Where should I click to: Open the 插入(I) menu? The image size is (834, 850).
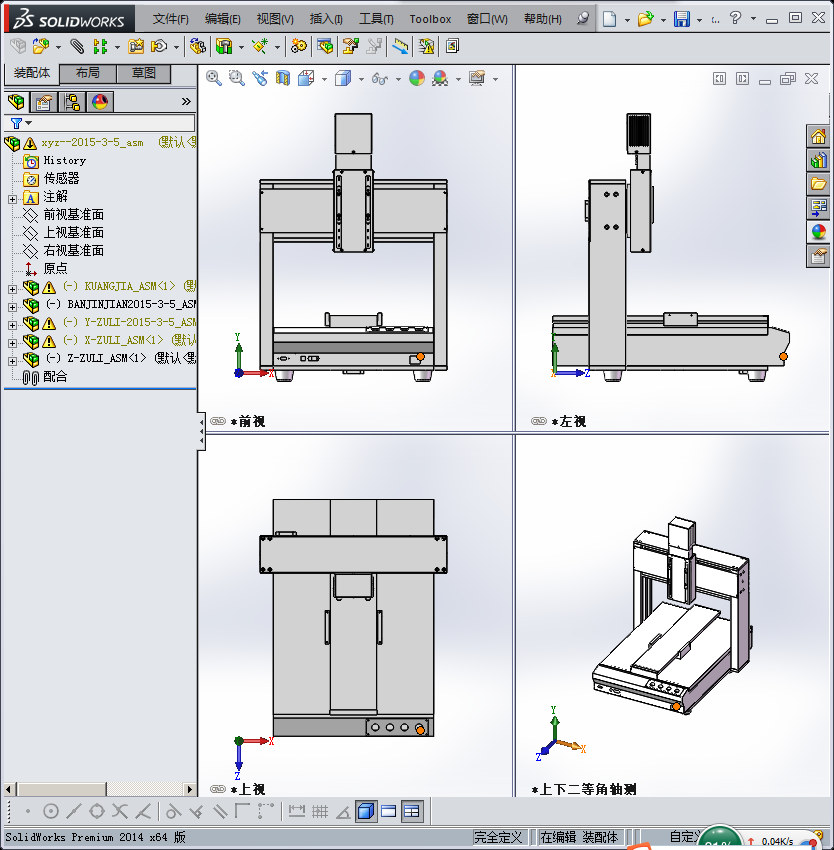tap(326, 19)
